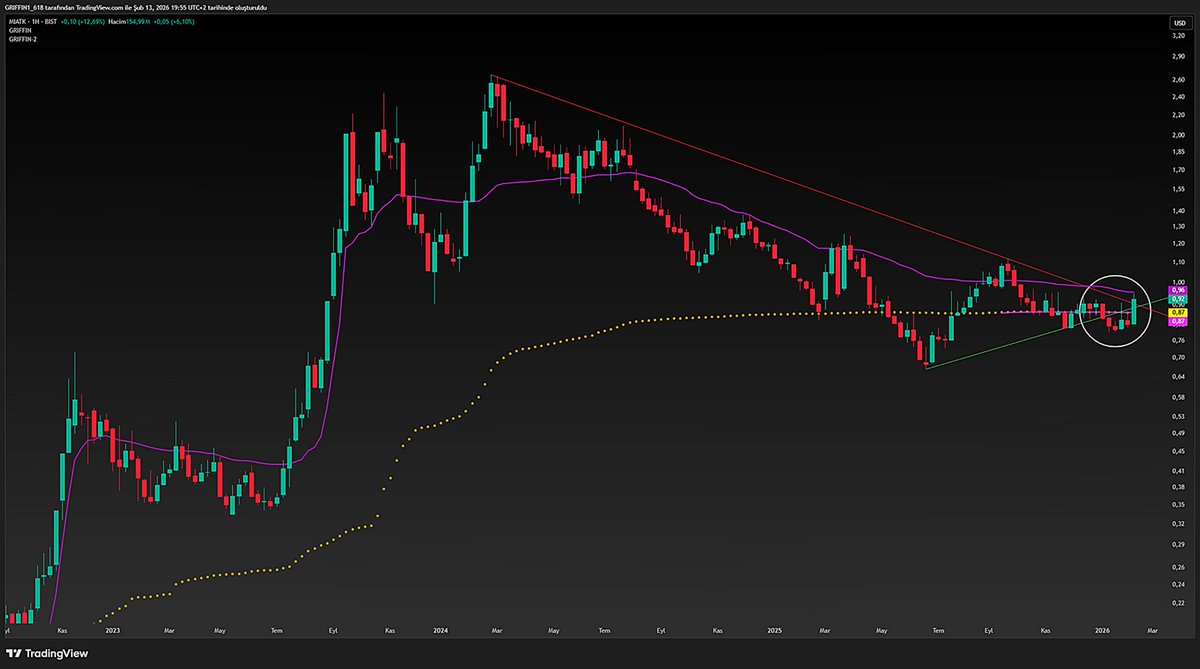The width and height of the screenshot is (1200, 669).
Task: Click the TradingView logo at bottom left
Action: [x=45, y=653]
